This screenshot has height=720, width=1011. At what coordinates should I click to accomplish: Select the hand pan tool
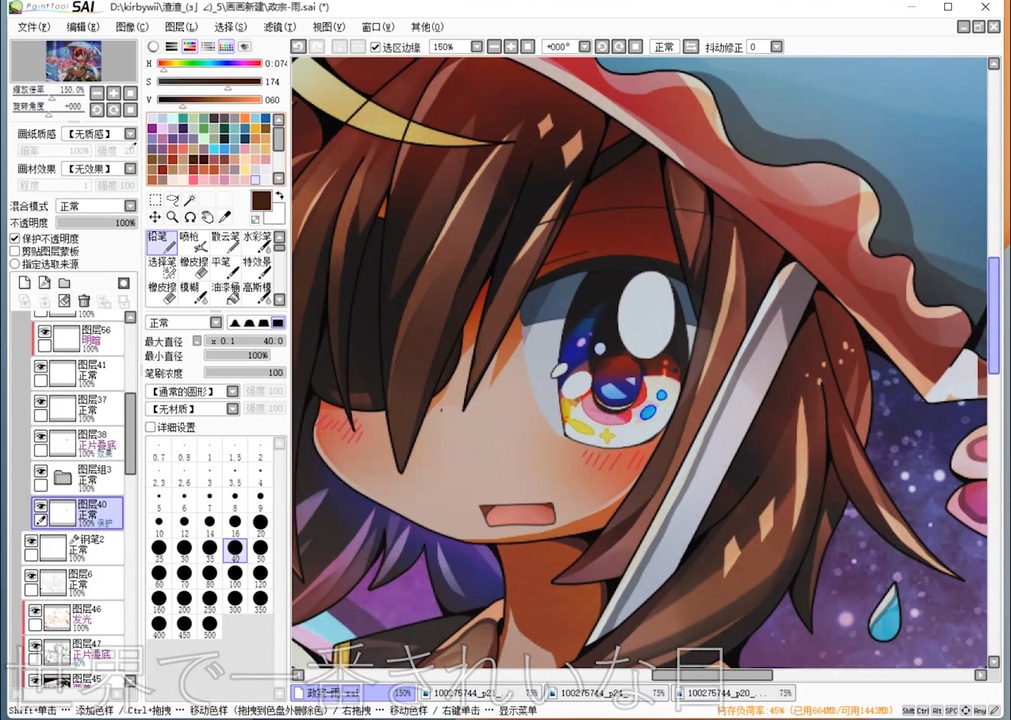click(207, 217)
